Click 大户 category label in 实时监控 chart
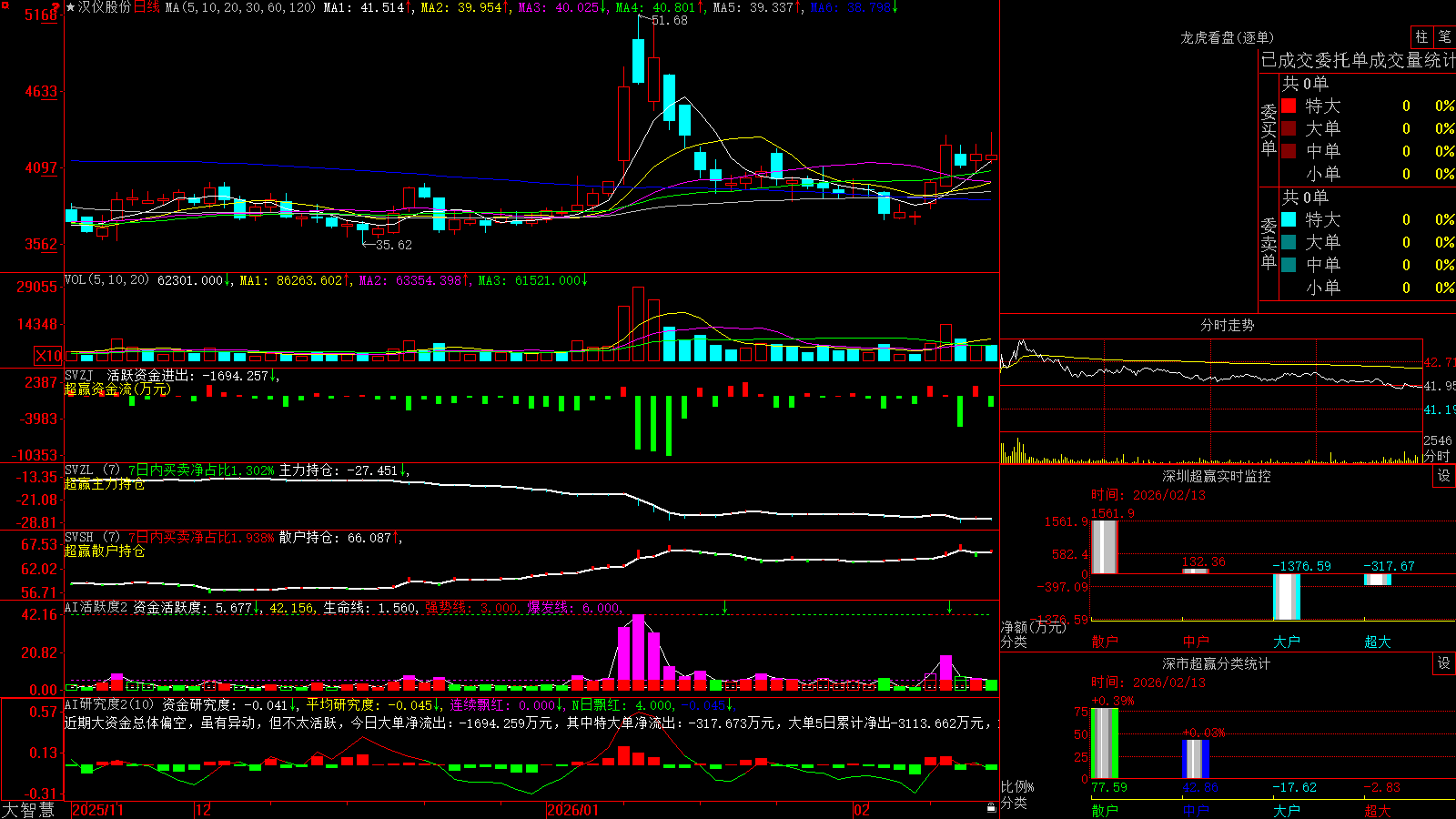The height and width of the screenshot is (819, 1456). click(1287, 642)
